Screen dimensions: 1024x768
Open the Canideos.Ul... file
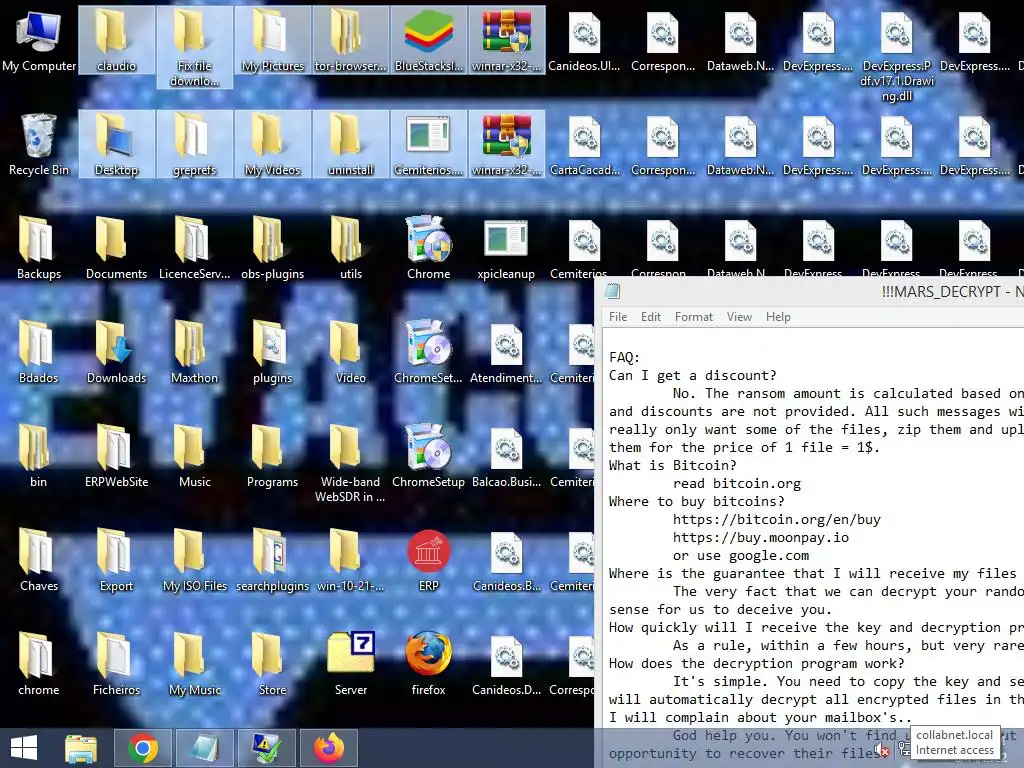click(584, 40)
